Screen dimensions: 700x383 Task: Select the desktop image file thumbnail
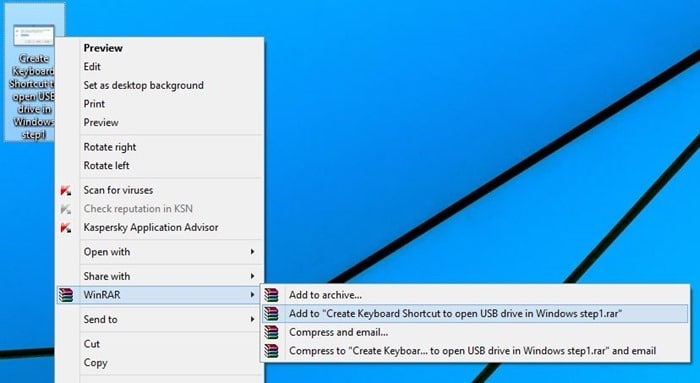[34, 35]
